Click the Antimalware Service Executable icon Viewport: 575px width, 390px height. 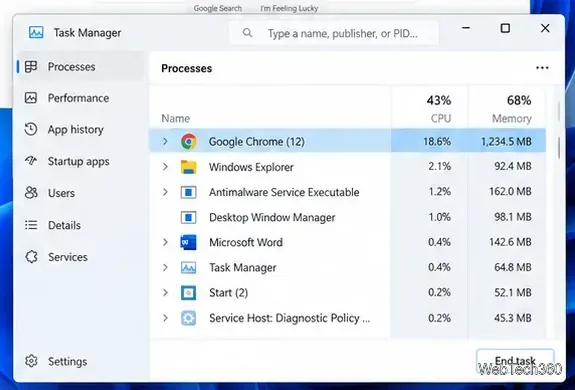pyautogui.click(x=188, y=192)
